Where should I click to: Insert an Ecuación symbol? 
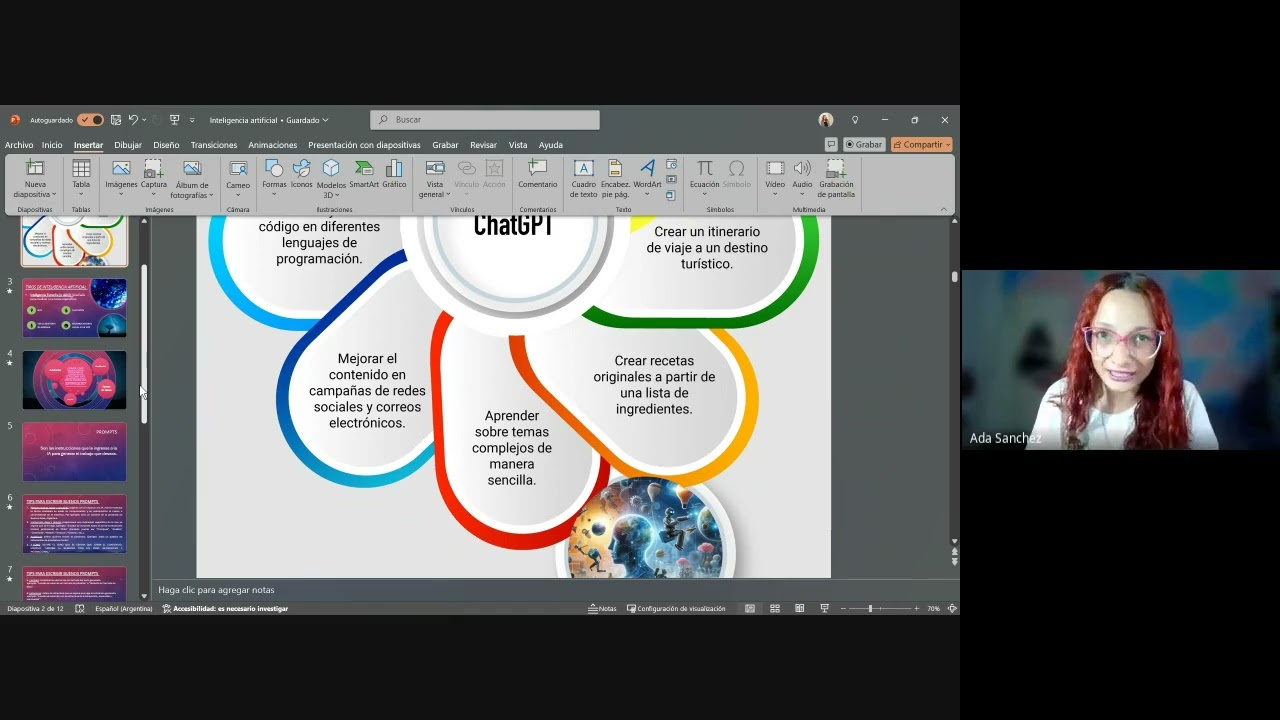pyautogui.click(x=704, y=173)
